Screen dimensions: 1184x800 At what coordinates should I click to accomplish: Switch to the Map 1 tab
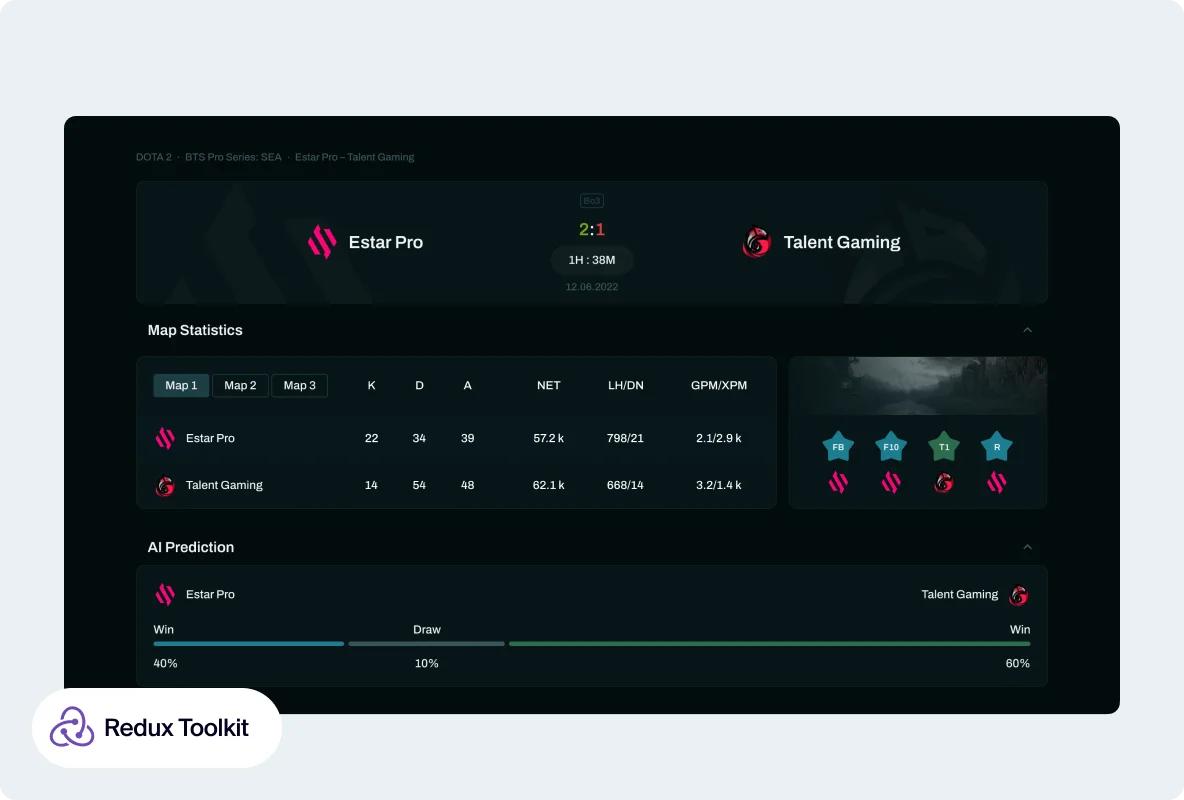(x=181, y=385)
